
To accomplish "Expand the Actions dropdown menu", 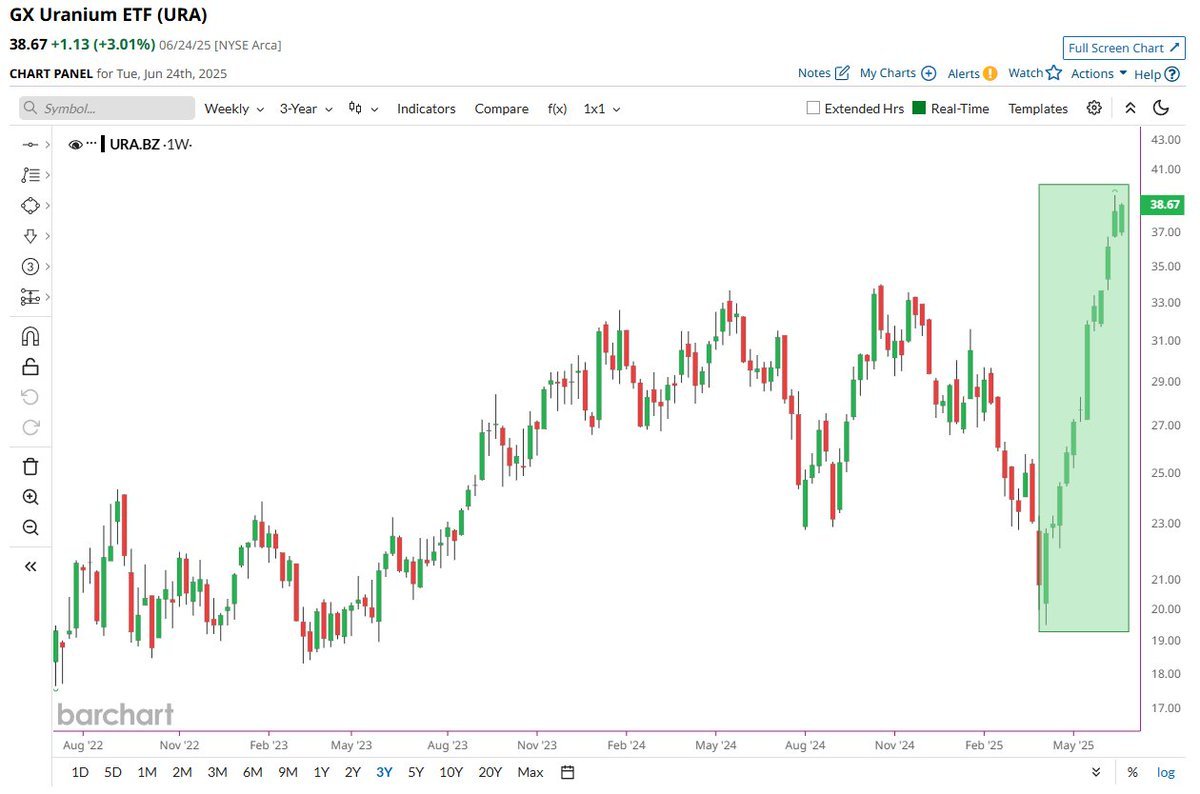I will point(1099,73).
